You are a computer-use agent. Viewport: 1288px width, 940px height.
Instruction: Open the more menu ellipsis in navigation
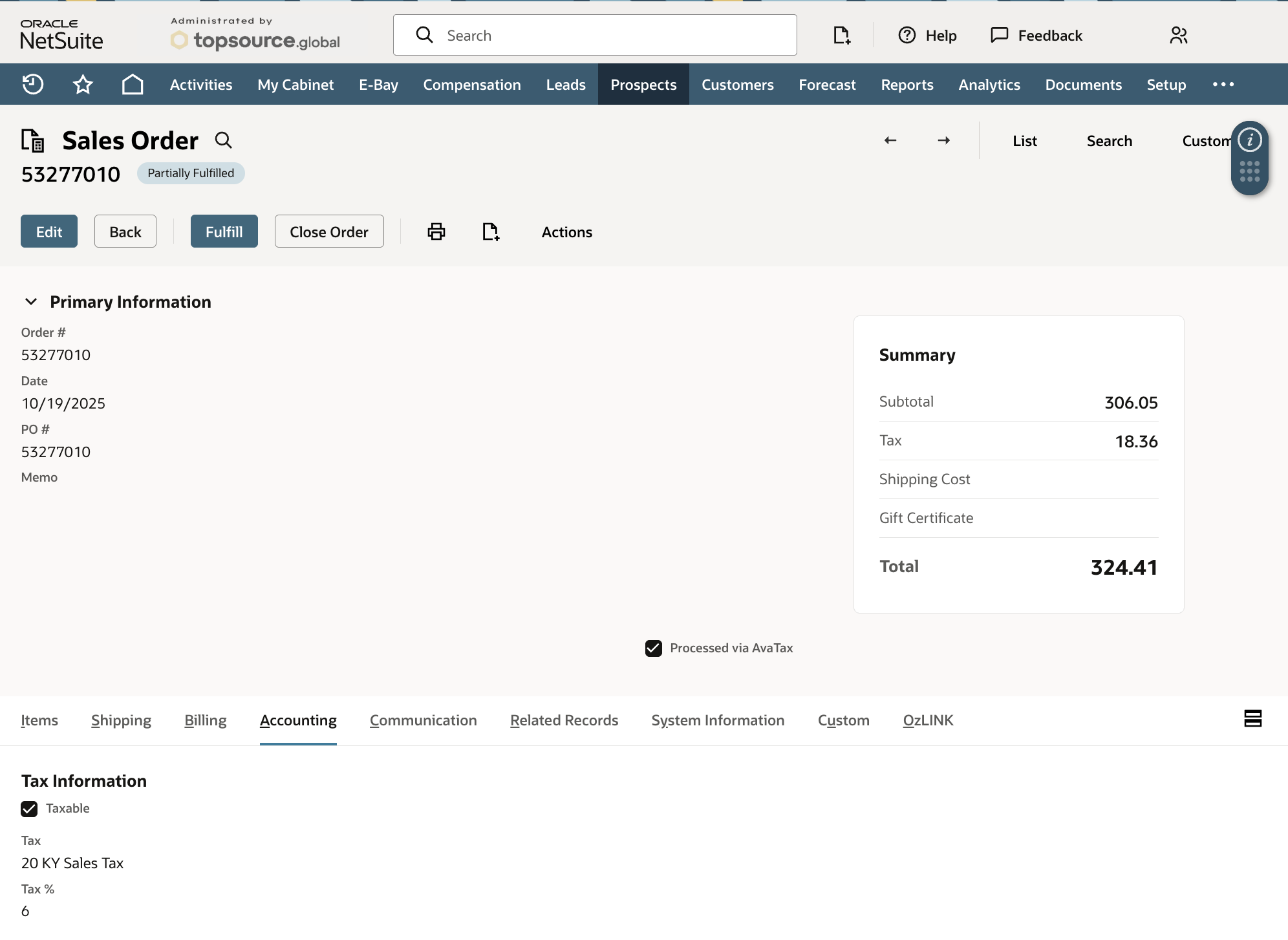click(x=1223, y=84)
